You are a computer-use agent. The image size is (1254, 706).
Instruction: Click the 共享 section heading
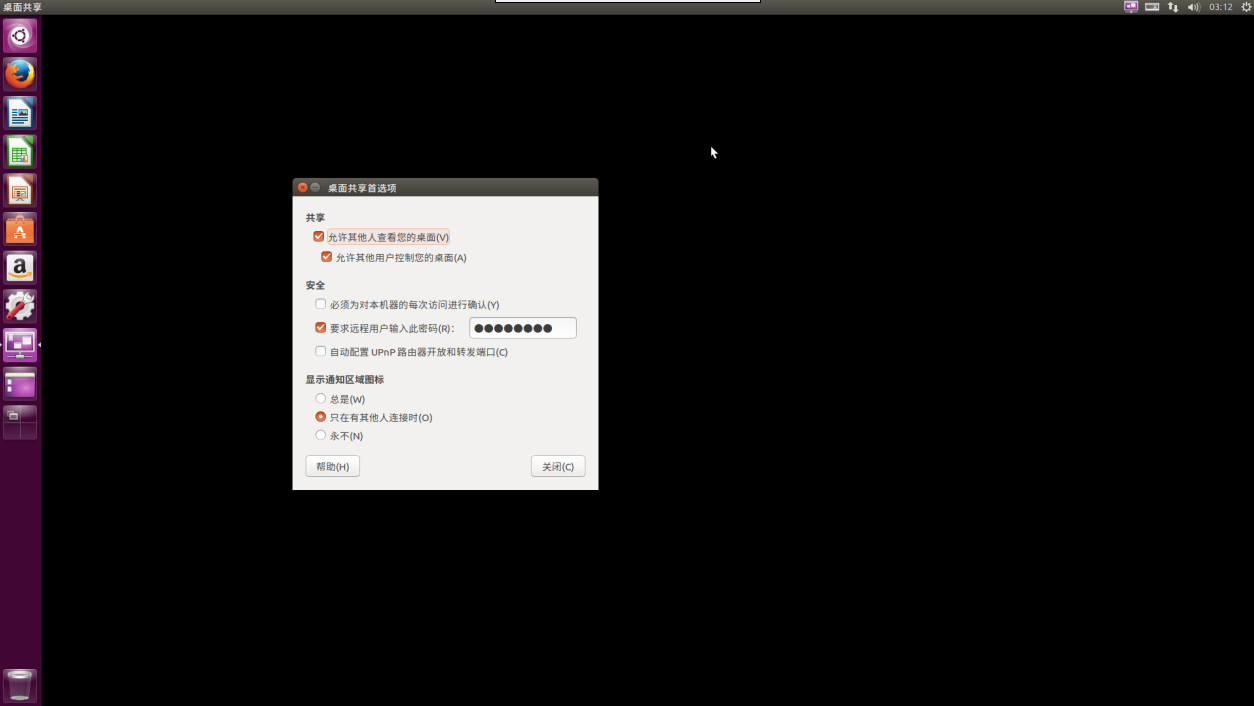pos(315,217)
